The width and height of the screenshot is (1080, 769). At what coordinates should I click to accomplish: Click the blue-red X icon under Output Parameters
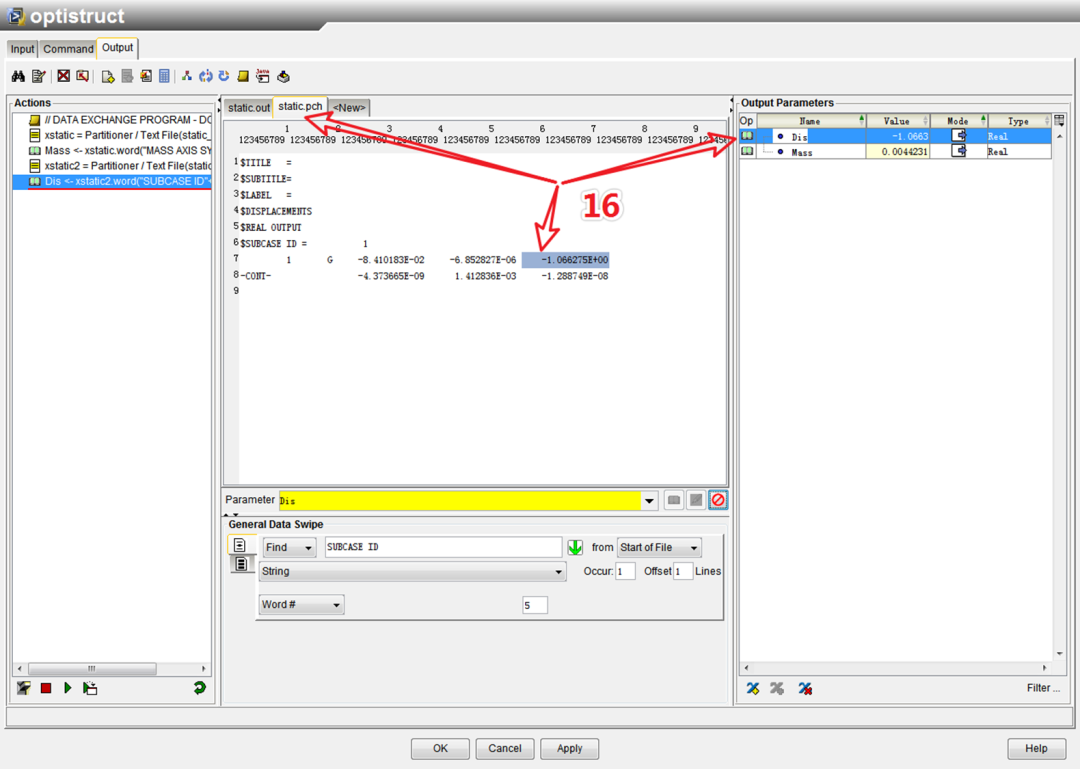pos(804,688)
